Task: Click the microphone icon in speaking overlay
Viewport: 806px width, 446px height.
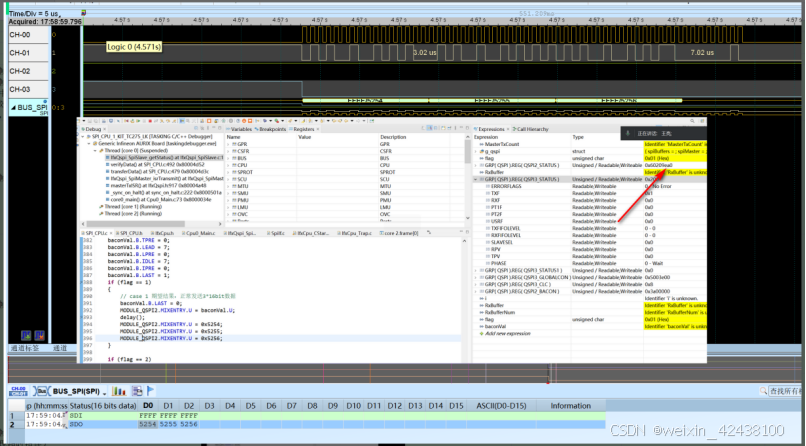Action: click(x=628, y=133)
